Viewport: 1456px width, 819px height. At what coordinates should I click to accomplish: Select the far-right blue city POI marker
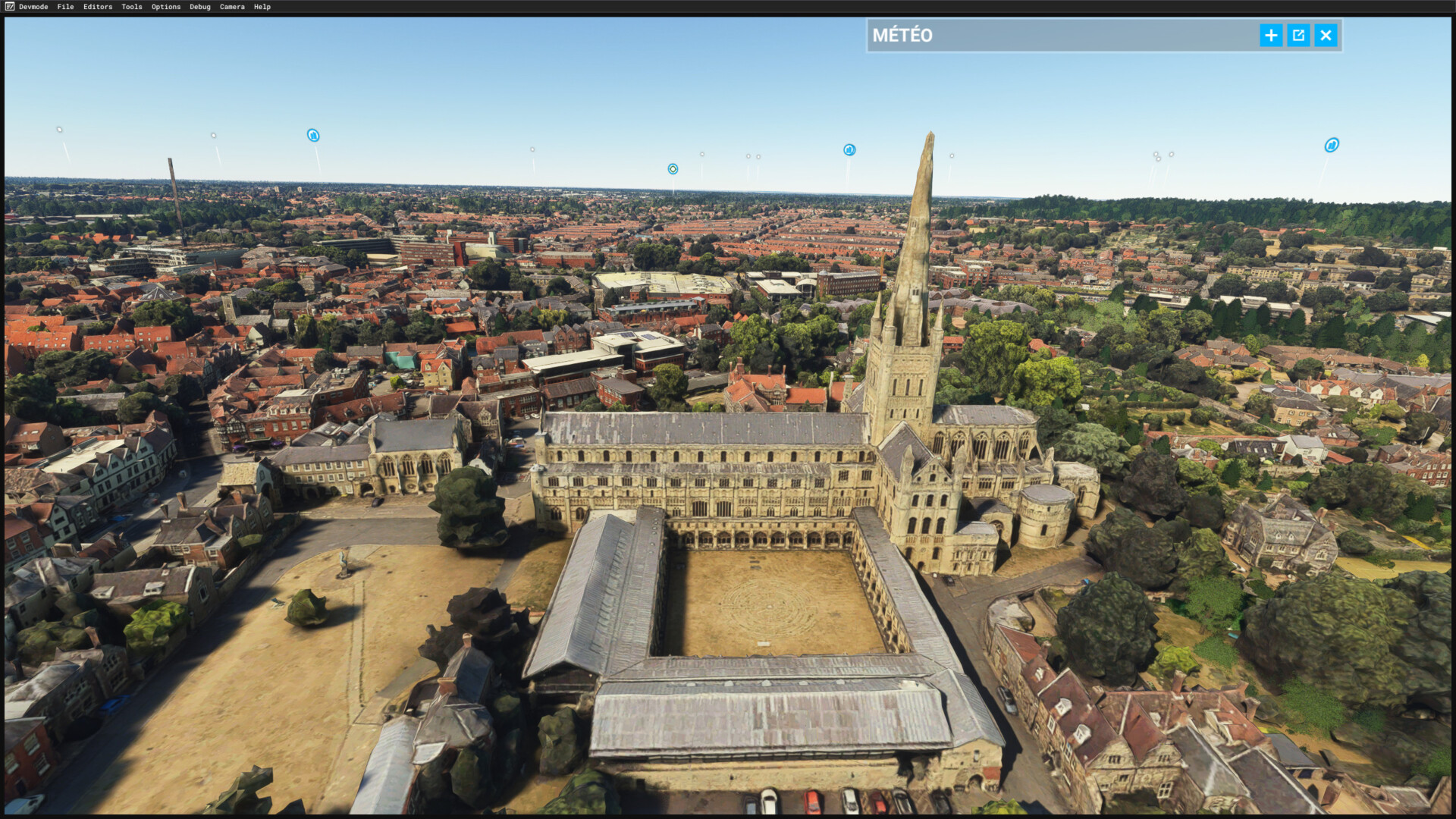point(1332,145)
